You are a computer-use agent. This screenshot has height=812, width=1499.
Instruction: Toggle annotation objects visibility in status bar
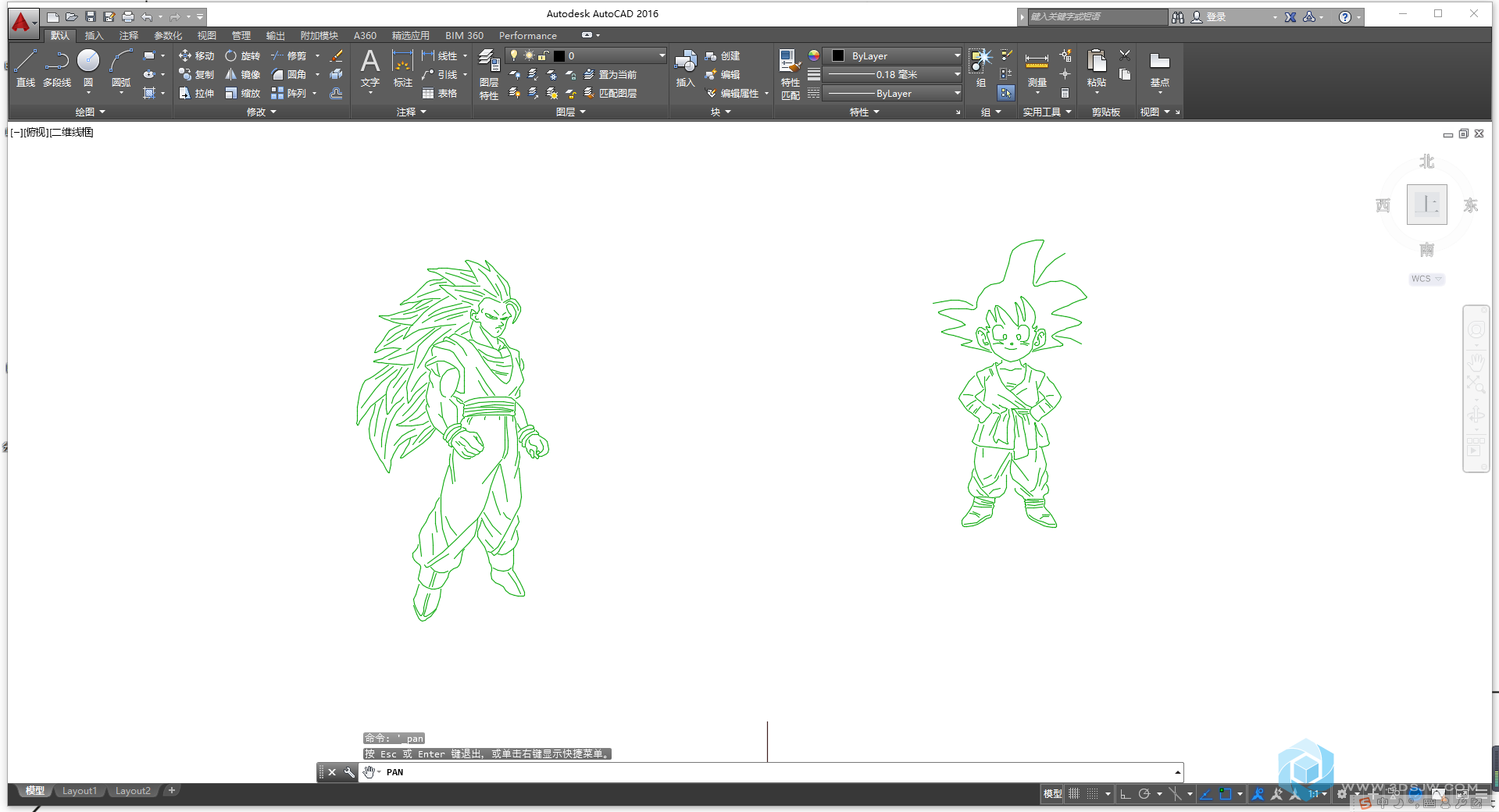1258,793
